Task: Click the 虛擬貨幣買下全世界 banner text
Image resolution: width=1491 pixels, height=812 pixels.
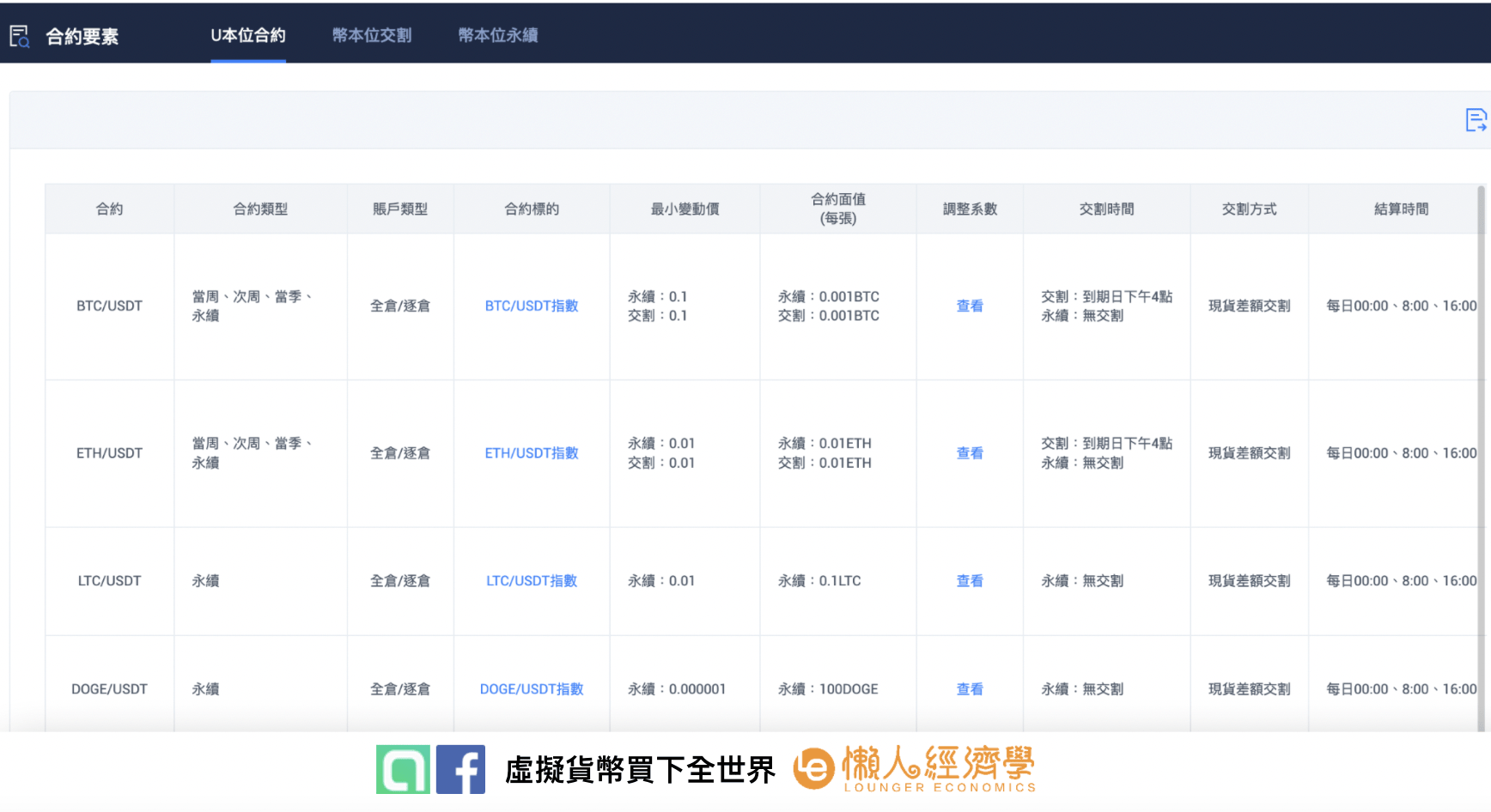Action: click(640, 770)
